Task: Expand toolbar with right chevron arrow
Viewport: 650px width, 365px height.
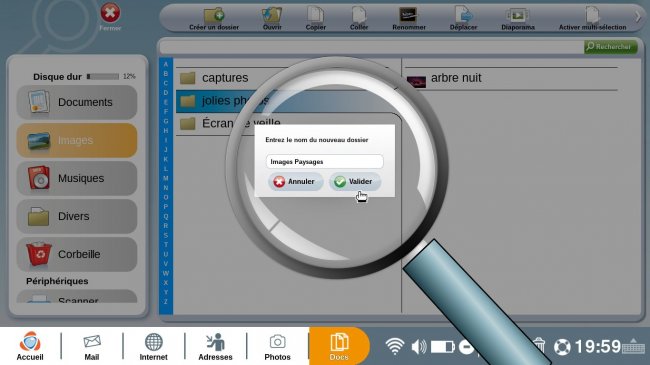Action: coord(638,17)
